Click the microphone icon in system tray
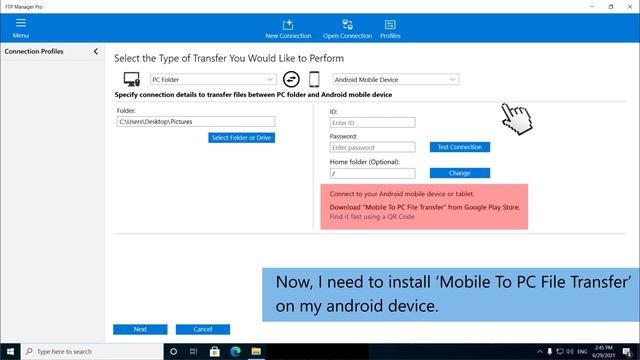640x360 pixels. pyautogui.click(x=550, y=351)
